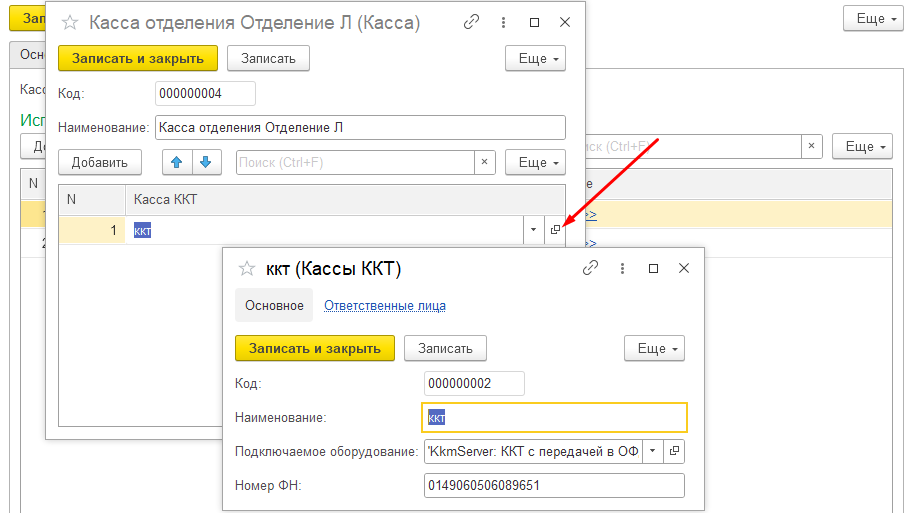Select the Основное tab in ккт window
The image size is (918, 513).
(x=274, y=306)
